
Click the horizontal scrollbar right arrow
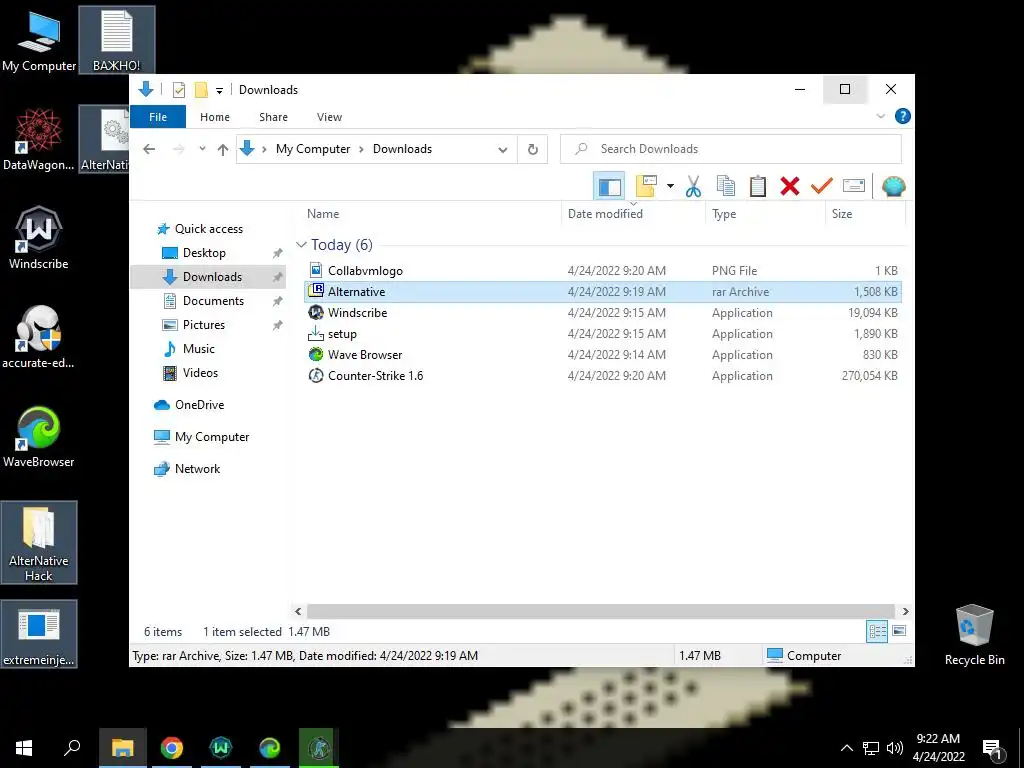tap(905, 611)
